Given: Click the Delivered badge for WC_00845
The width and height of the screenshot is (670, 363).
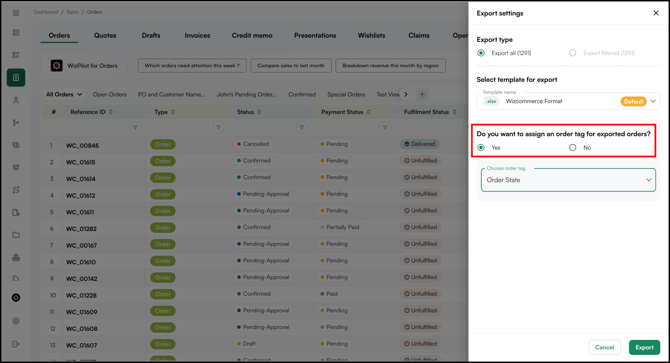Looking at the screenshot, I should click(x=419, y=144).
